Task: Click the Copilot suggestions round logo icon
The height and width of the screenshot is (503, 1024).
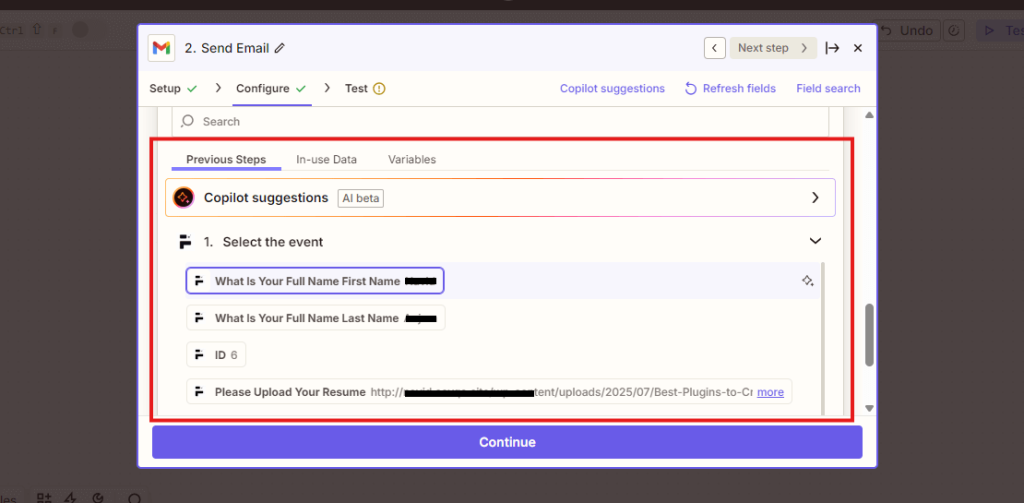Action: click(184, 197)
